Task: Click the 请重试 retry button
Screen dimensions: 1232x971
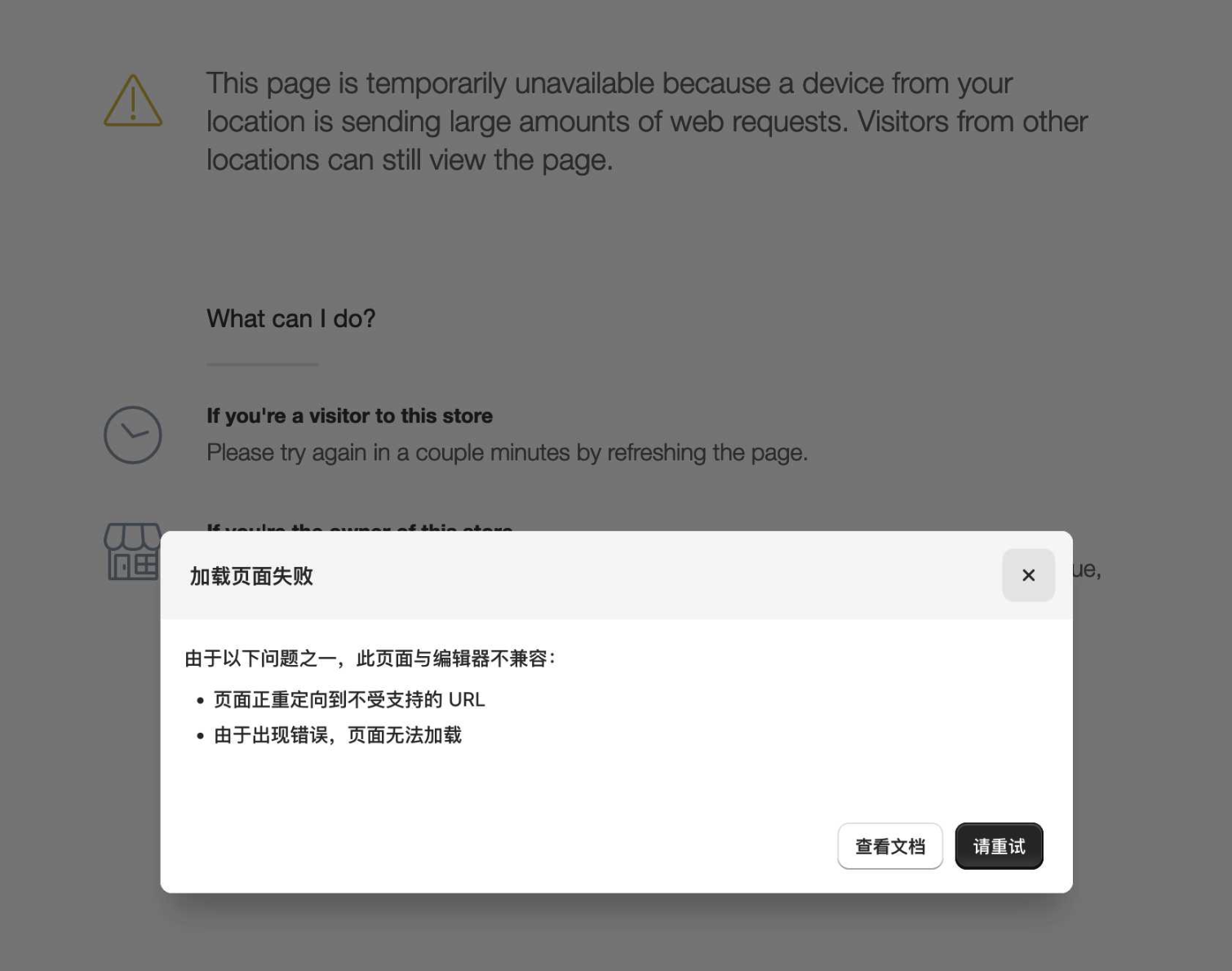Action: [999, 846]
